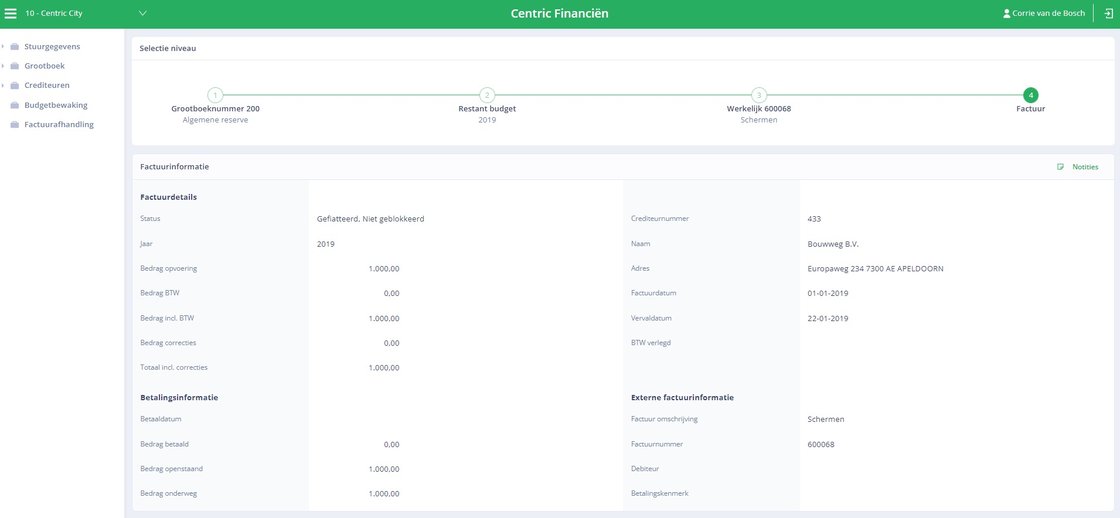This screenshot has width=1120, height=518.
Task: Click the Betalingsinformatie section heading
Action: (179, 397)
